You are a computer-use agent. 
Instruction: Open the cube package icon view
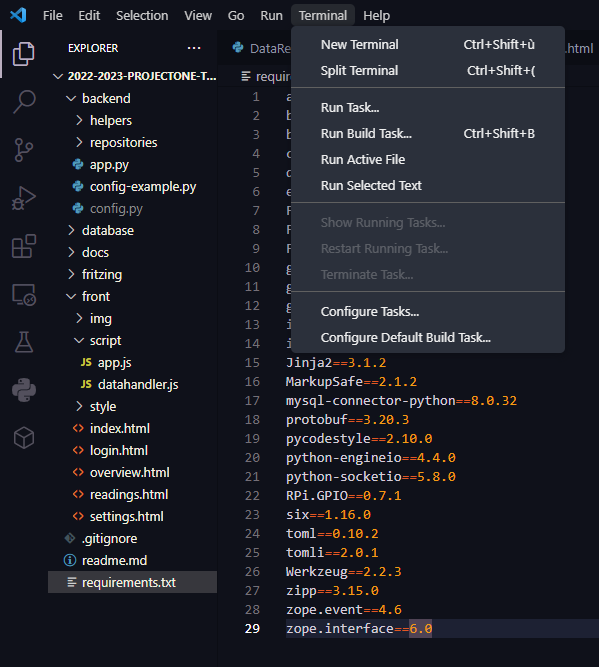pyautogui.click(x=24, y=438)
